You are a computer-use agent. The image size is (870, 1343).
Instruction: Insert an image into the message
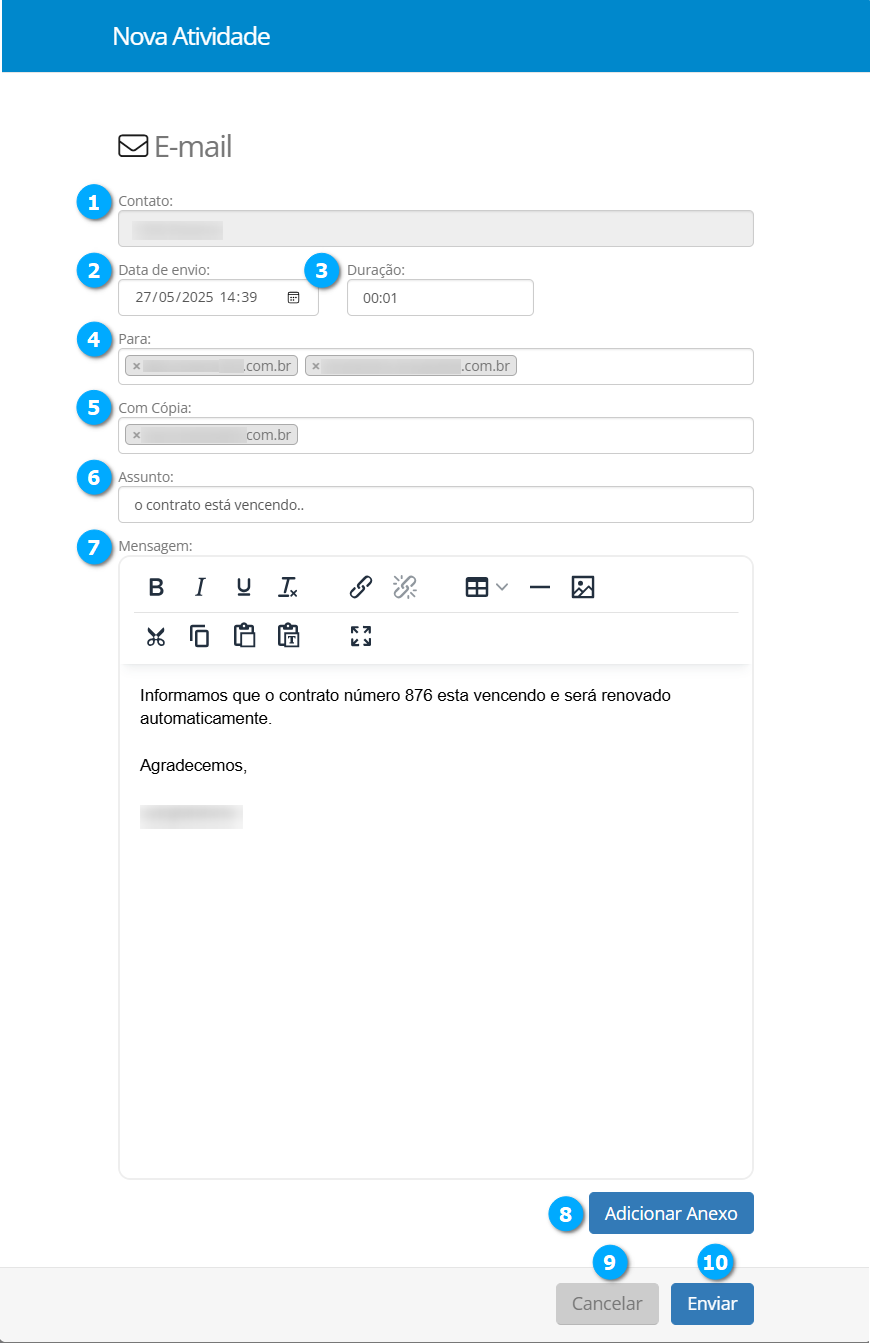583,587
